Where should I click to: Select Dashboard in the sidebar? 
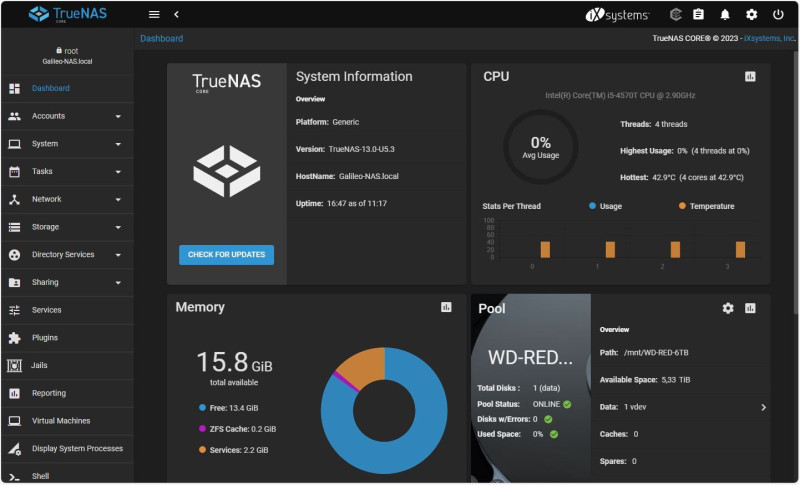tap(67, 88)
